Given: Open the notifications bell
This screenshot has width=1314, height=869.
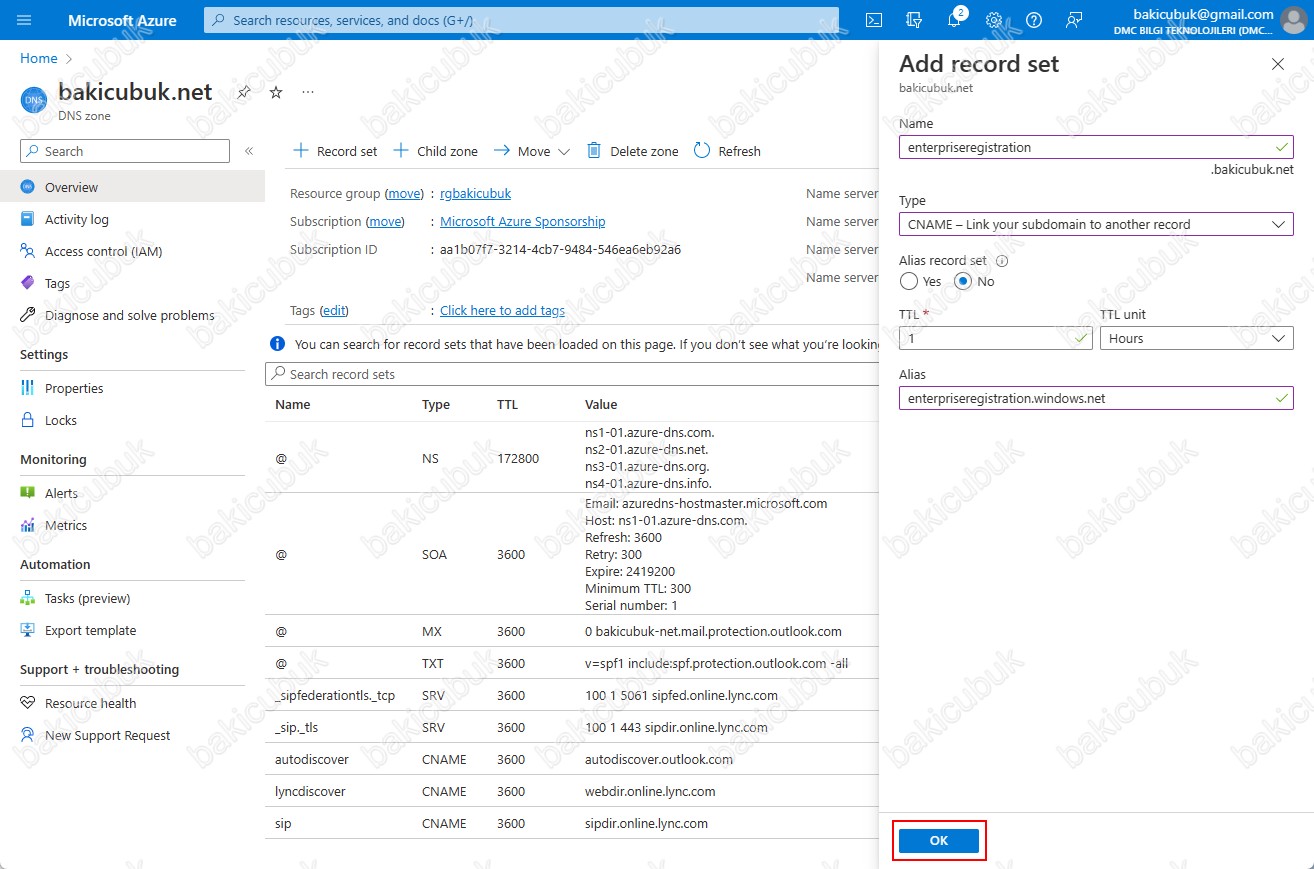Looking at the screenshot, I should point(954,20).
